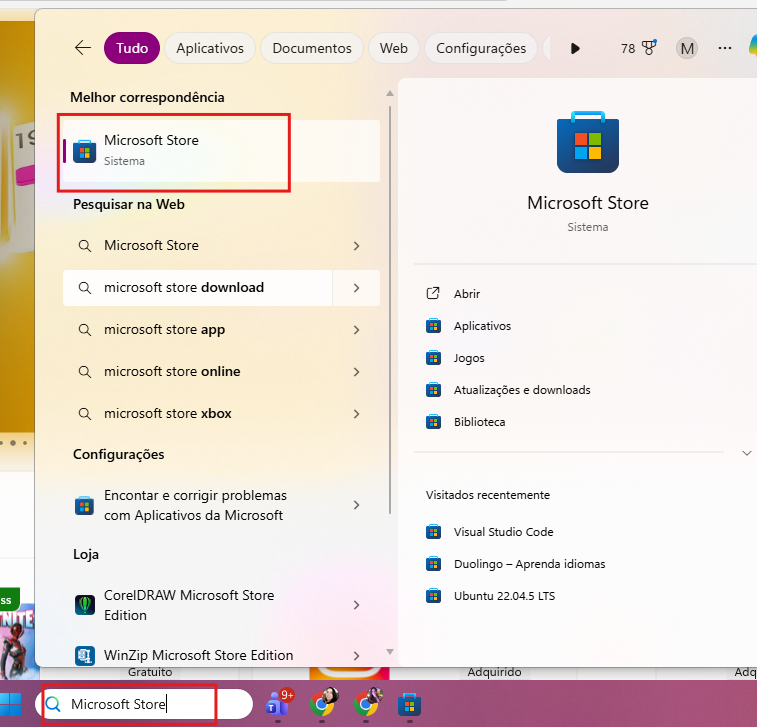The width and height of the screenshot is (757, 727).
Task: Open the three-dot more options menu
Action: [x=725, y=48]
